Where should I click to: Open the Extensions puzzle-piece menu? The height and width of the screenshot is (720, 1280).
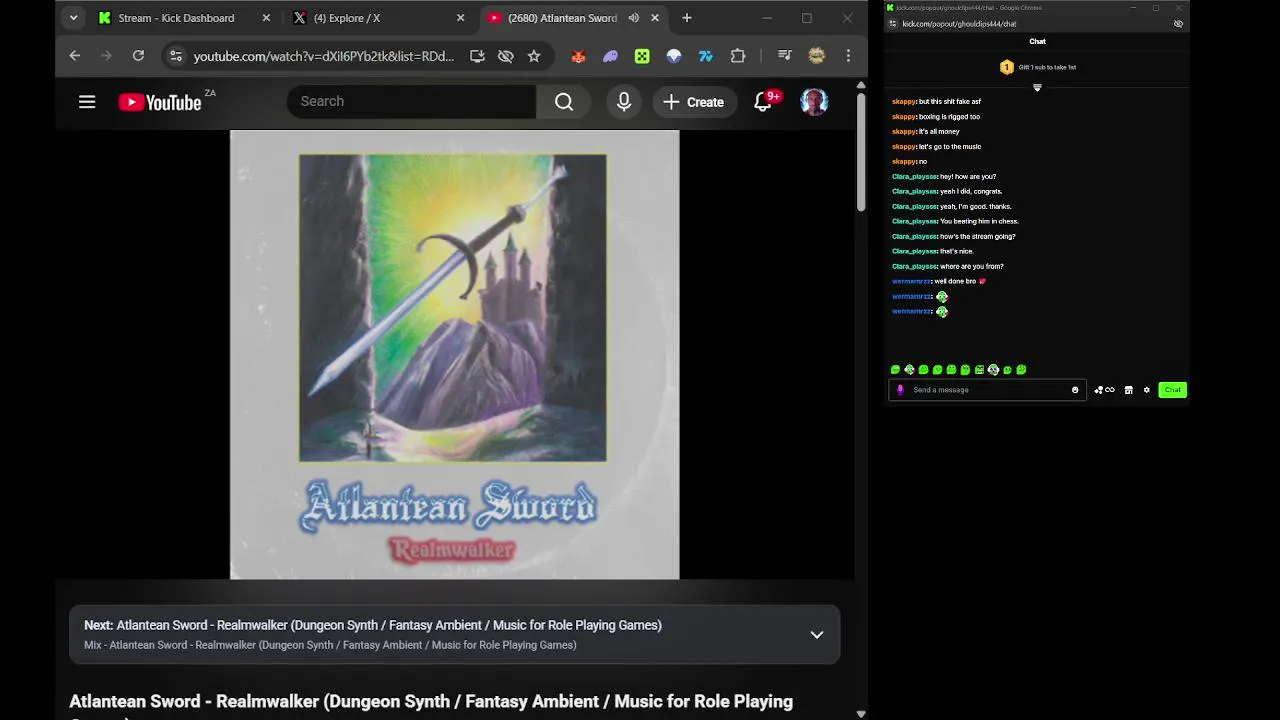(x=738, y=56)
